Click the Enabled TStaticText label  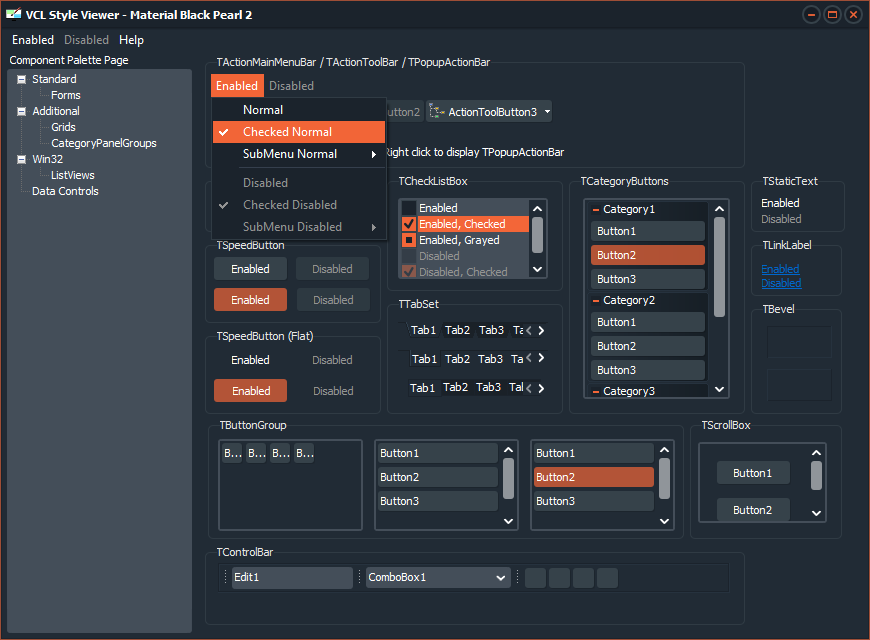(780, 203)
